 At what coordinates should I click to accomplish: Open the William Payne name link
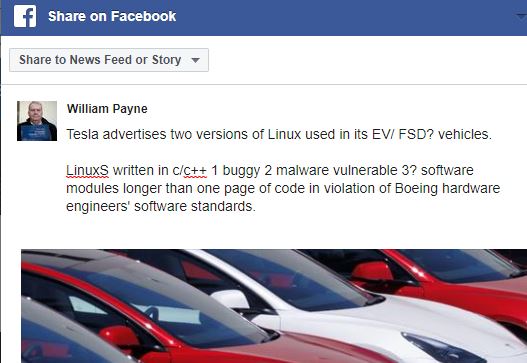coord(107,109)
